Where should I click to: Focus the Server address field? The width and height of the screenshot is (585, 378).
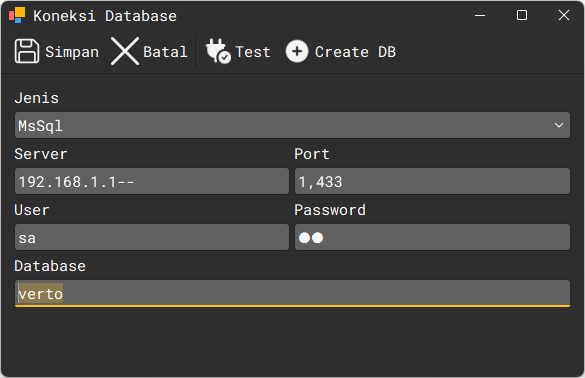pos(152,181)
